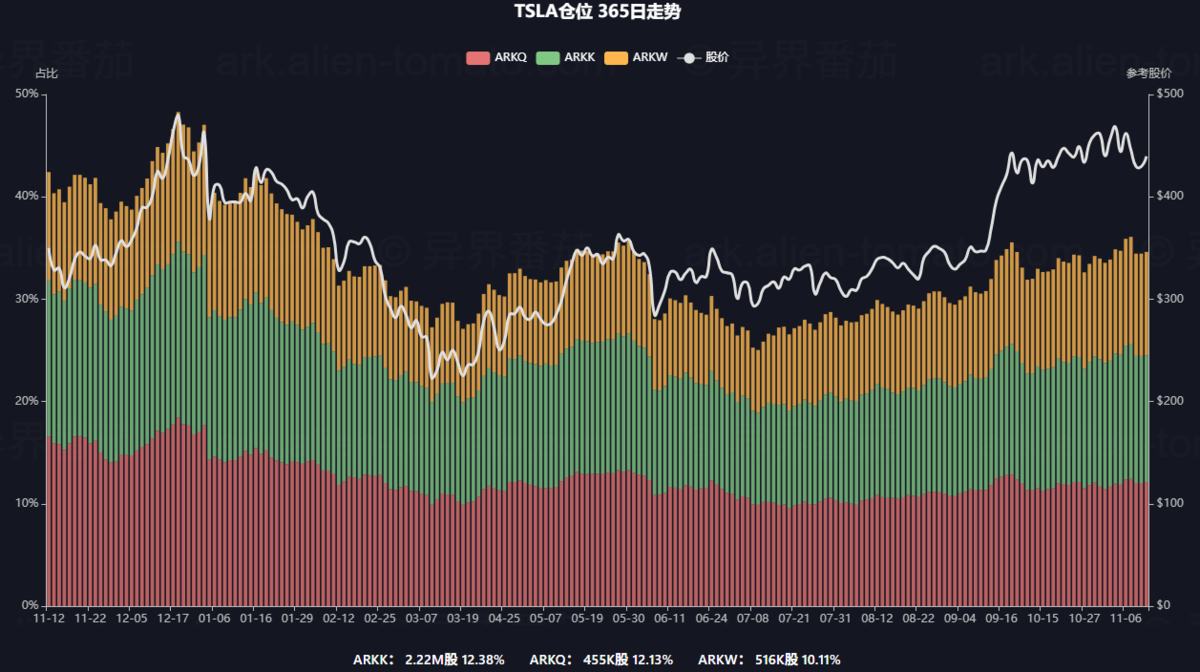Click the 占比 left axis title

click(x=46, y=74)
